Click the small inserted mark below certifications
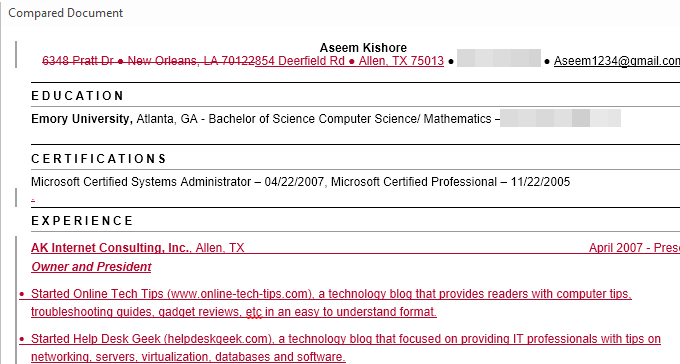The width and height of the screenshot is (680, 364). click(33, 199)
